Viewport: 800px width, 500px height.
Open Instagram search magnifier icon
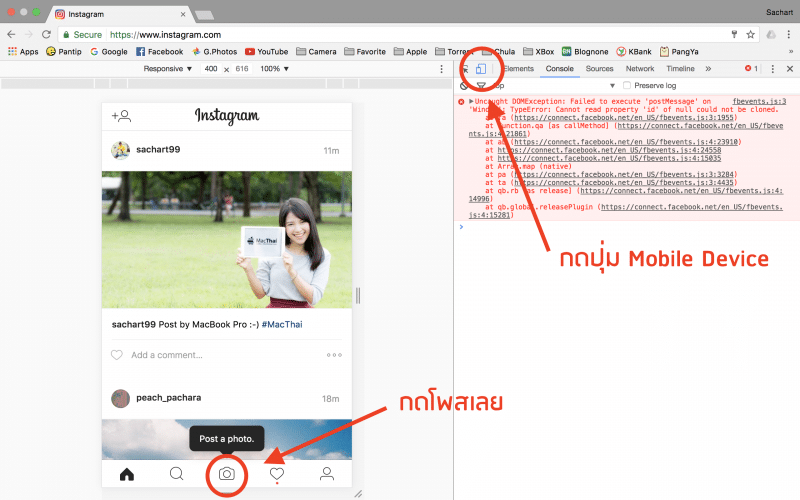(x=177, y=474)
